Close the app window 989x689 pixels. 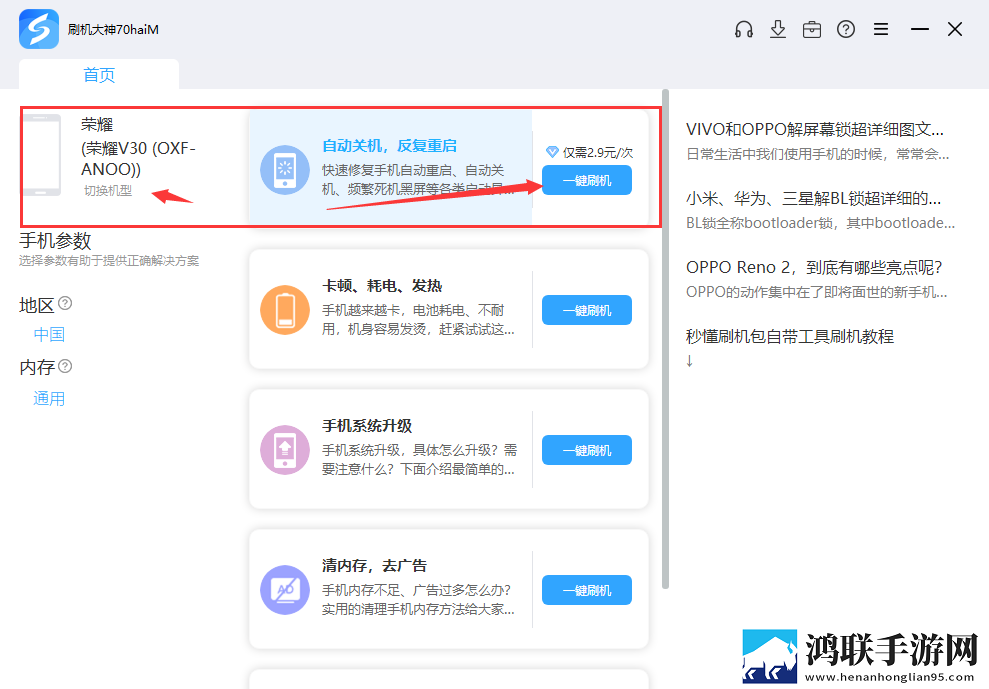[955, 29]
